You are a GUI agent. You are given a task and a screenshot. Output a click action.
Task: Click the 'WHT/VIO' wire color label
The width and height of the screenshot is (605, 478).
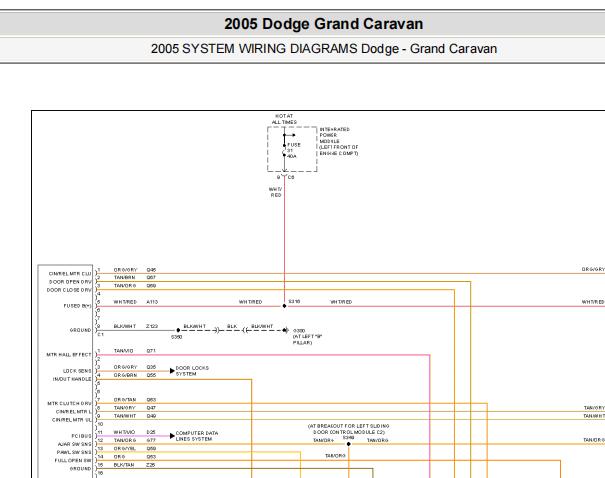point(124,432)
